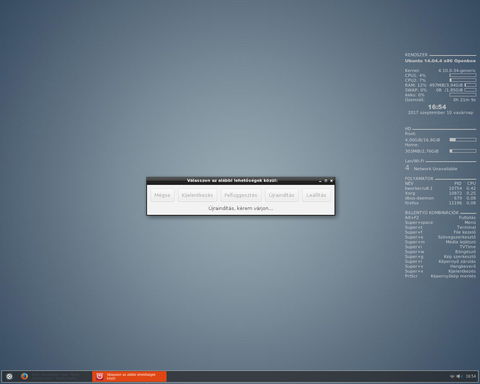Click the Akku battery bar
The image size is (480, 384).
(x=463, y=95)
